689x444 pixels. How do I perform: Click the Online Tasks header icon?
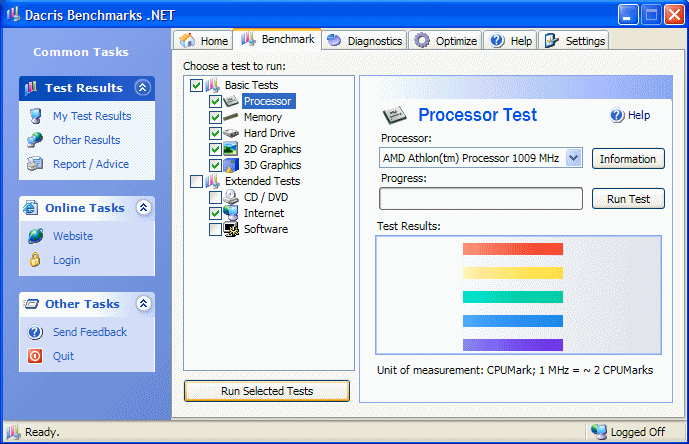31,207
